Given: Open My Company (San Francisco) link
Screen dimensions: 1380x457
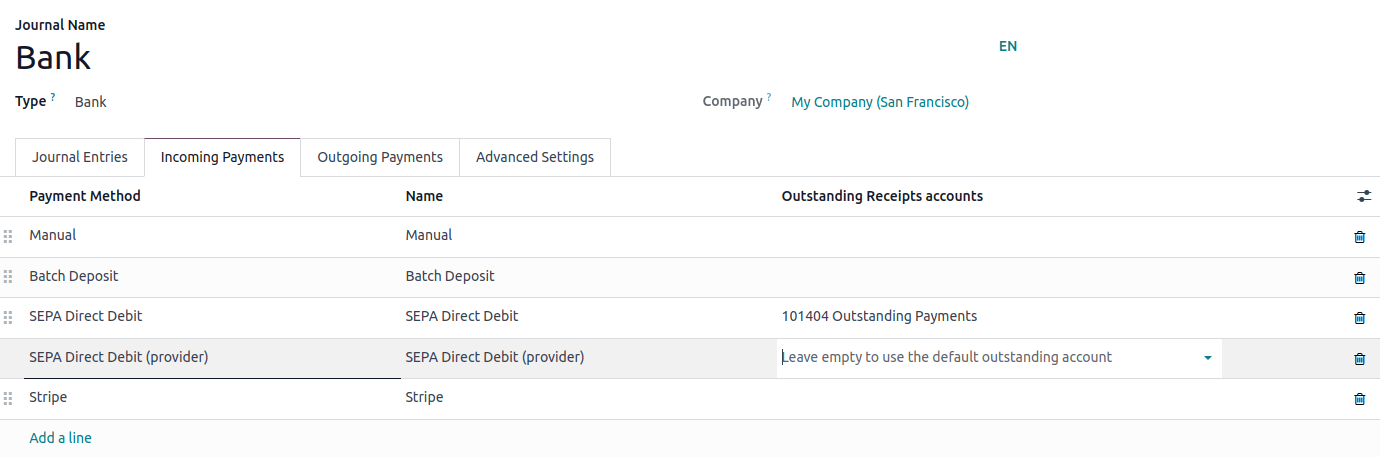Looking at the screenshot, I should click(880, 102).
